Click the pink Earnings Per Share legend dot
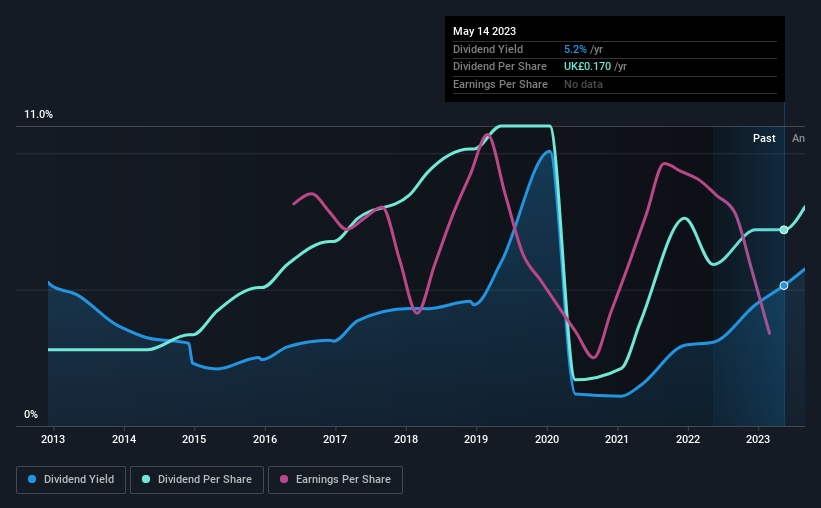This screenshot has height=508, width=821. click(284, 479)
